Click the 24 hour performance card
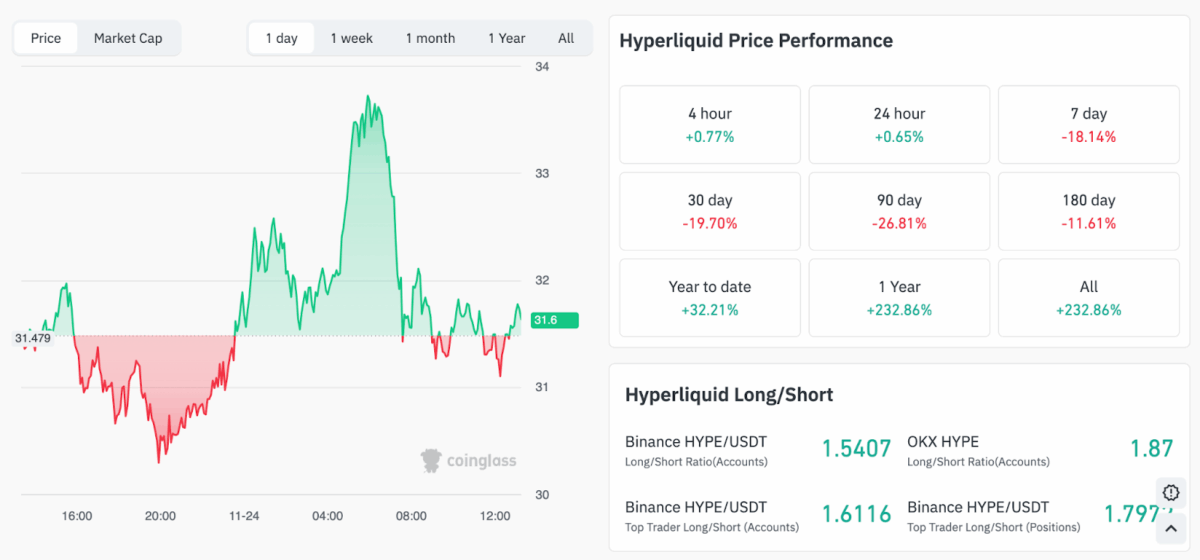Image resolution: width=1200 pixels, height=560 pixels. click(x=899, y=124)
